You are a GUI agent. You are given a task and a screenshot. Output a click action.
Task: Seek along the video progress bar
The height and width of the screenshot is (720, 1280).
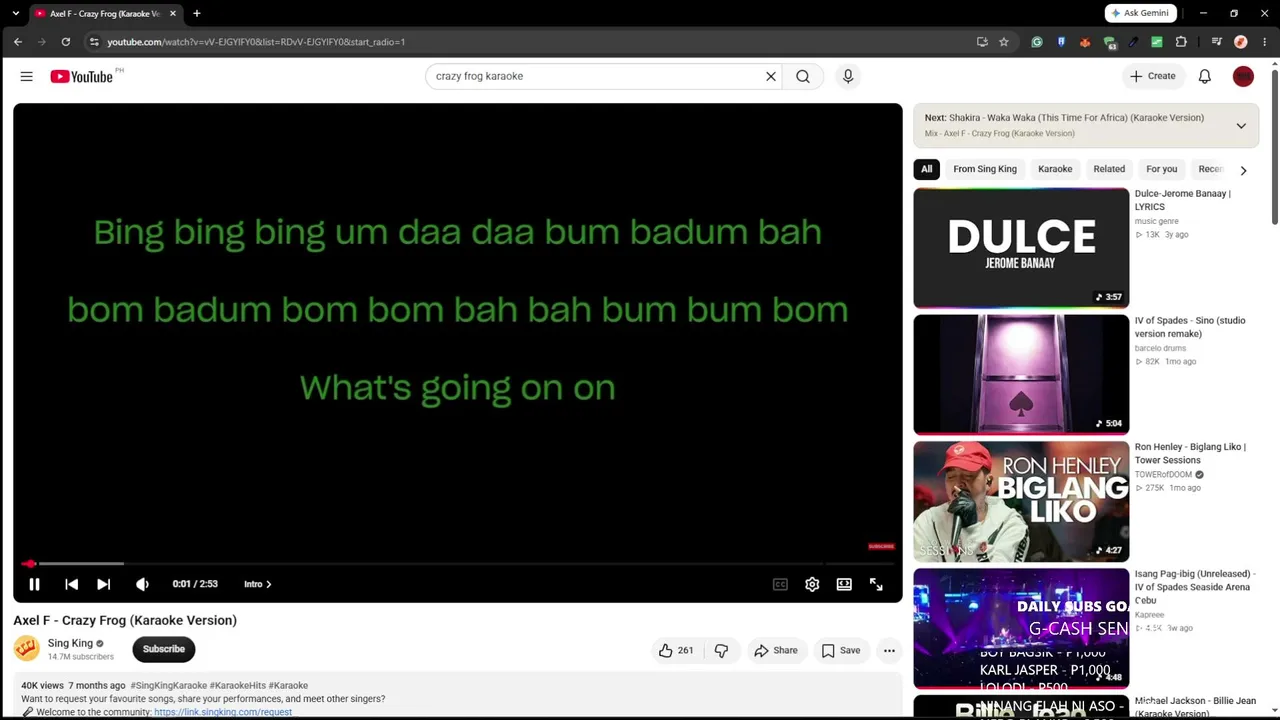tap(458, 564)
